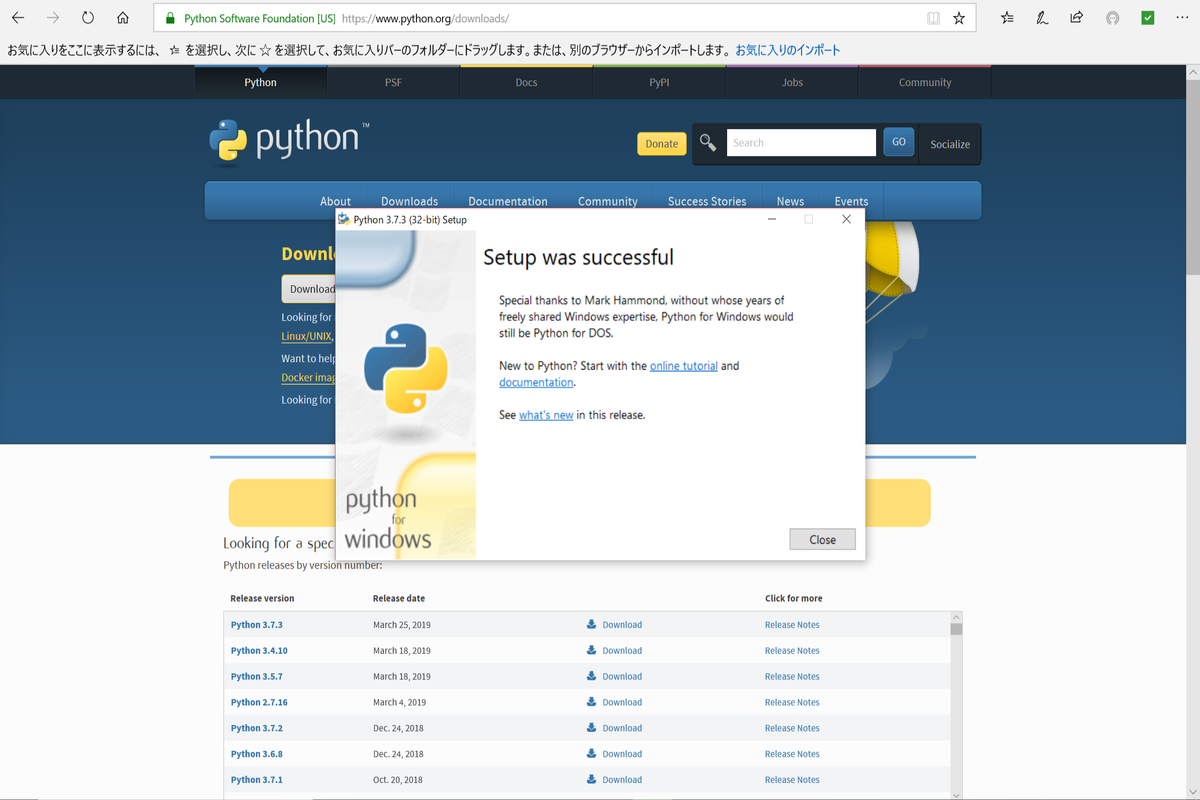The height and width of the screenshot is (800, 1200).
Task: Open the Python top navigation tab
Action: click(260, 82)
